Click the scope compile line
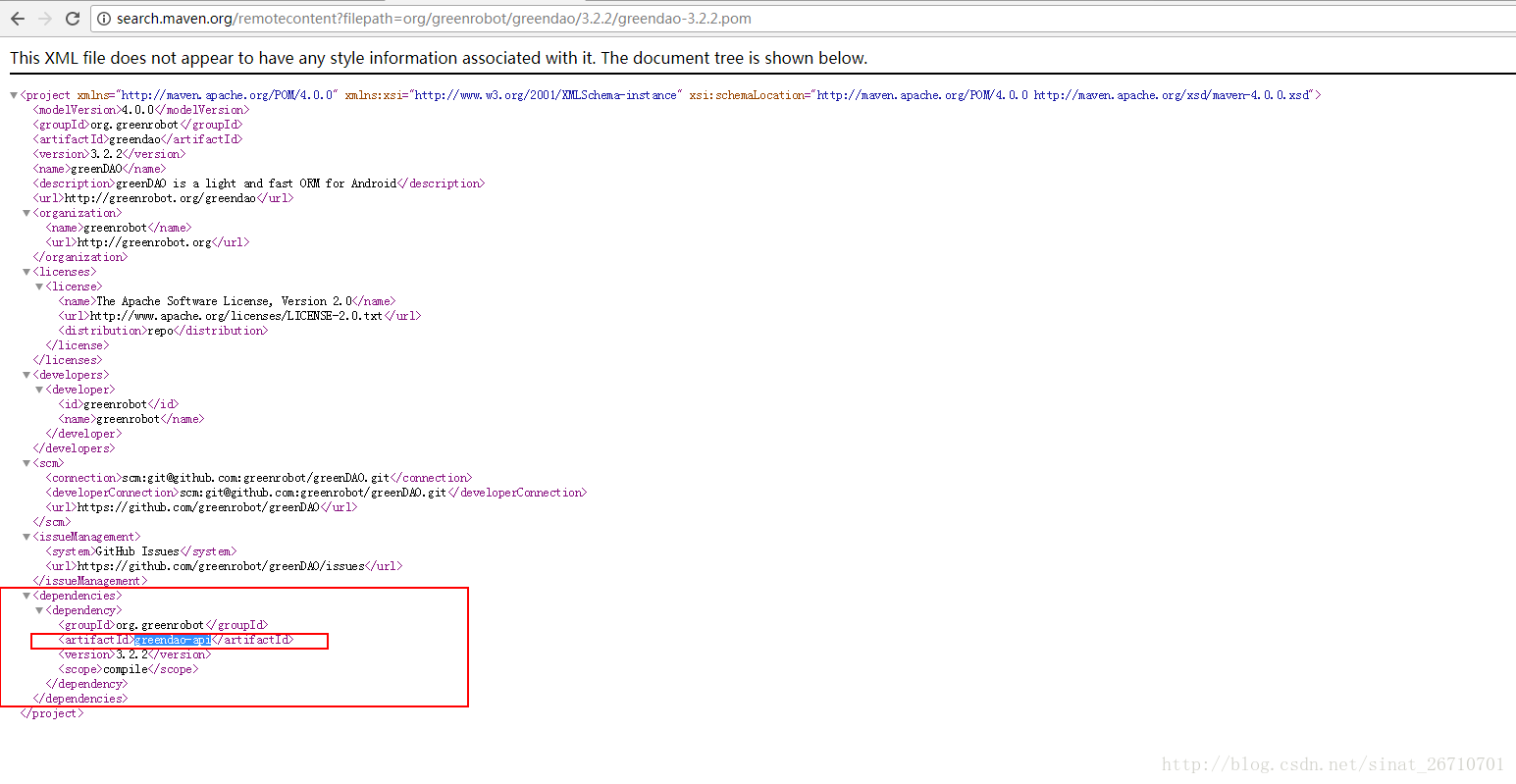 coord(129,669)
